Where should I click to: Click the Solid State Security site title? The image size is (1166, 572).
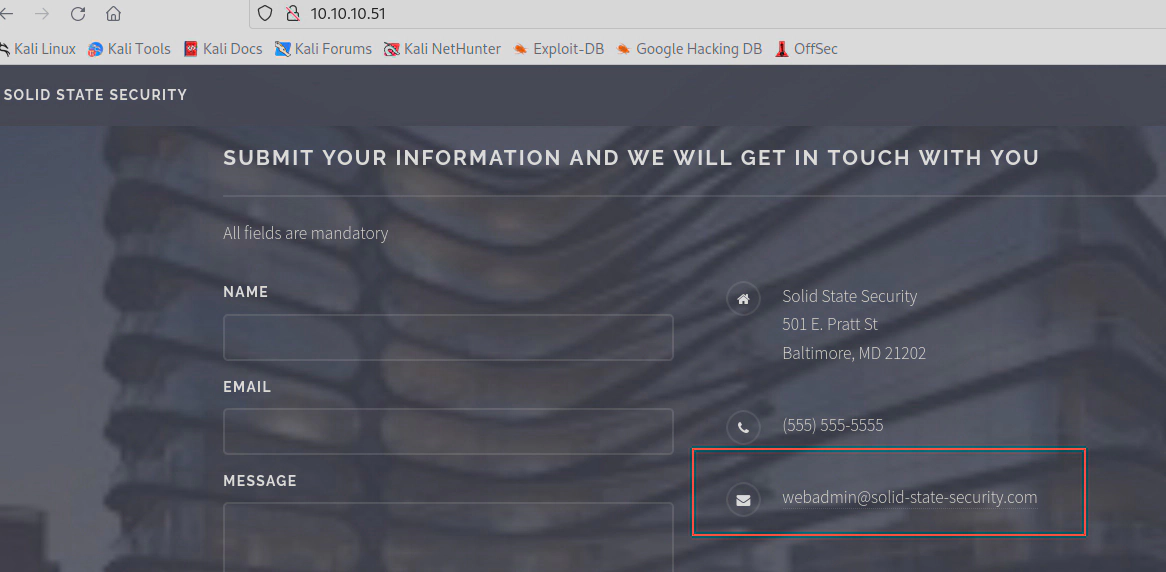point(95,95)
